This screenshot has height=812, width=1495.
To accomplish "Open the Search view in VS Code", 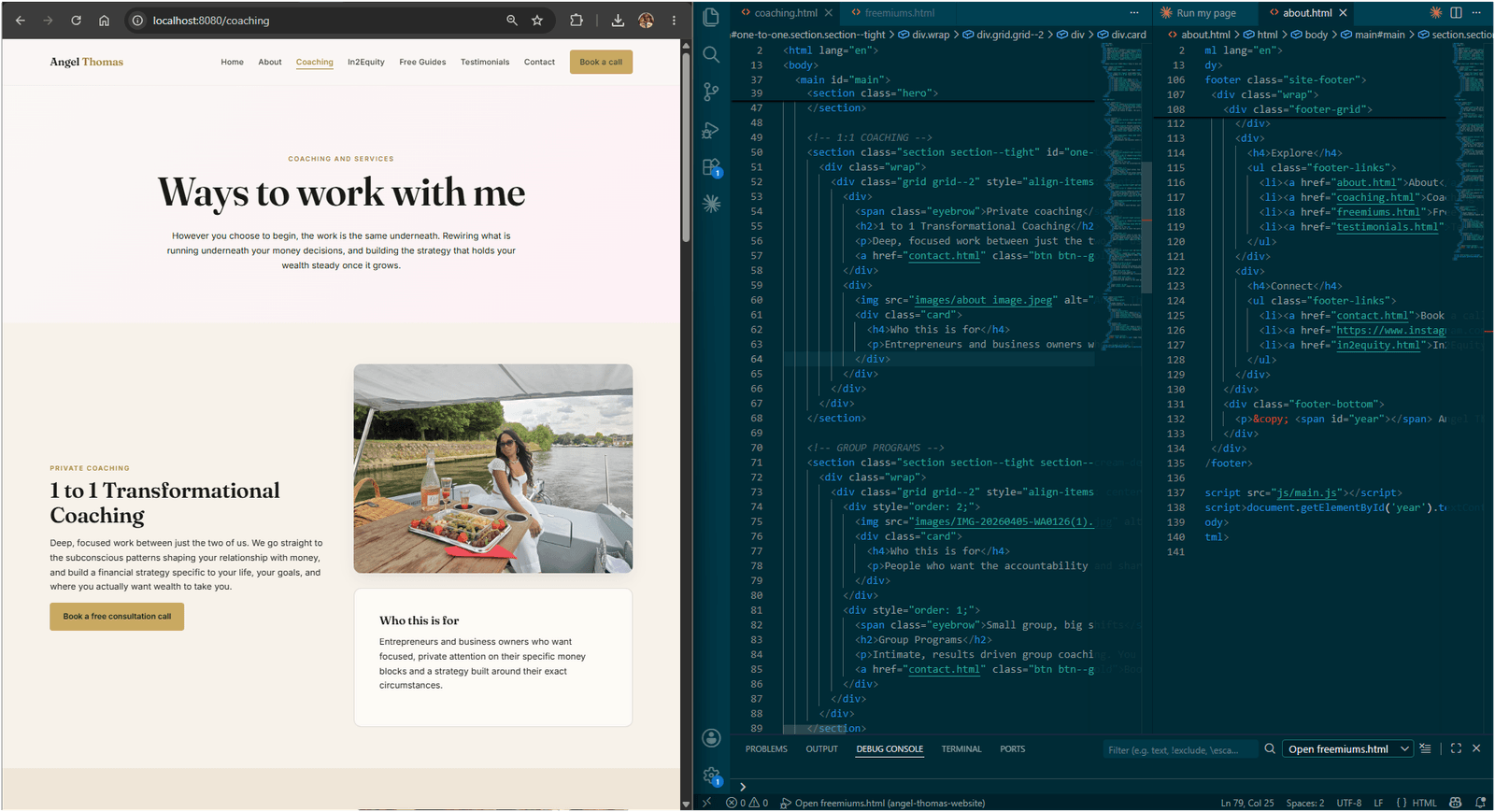I will (711, 54).
